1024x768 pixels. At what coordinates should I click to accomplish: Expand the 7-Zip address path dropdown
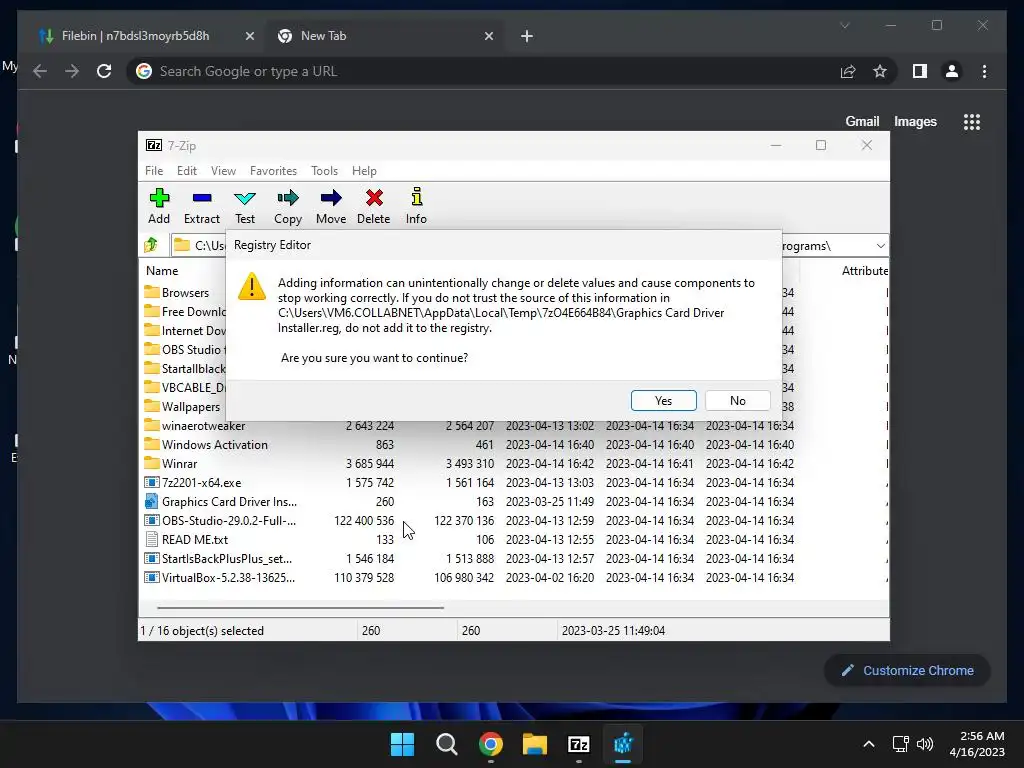coord(880,246)
